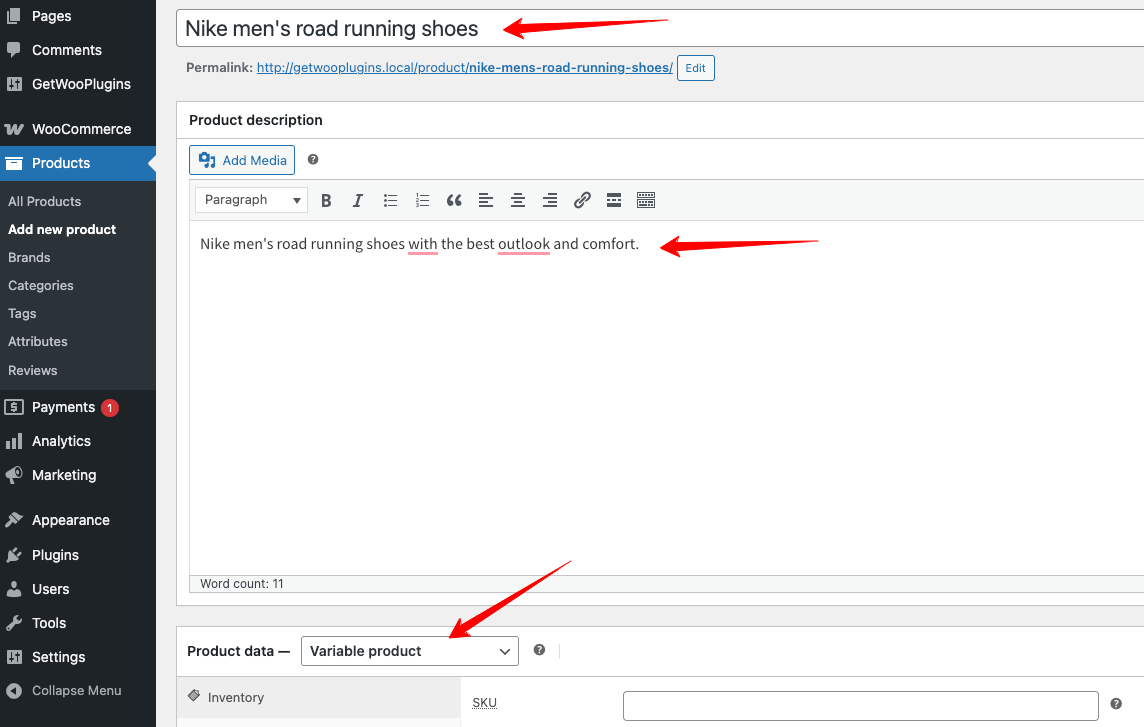Click the Comments bubble icon
The width and height of the screenshot is (1144, 727).
[x=14, y=50]
